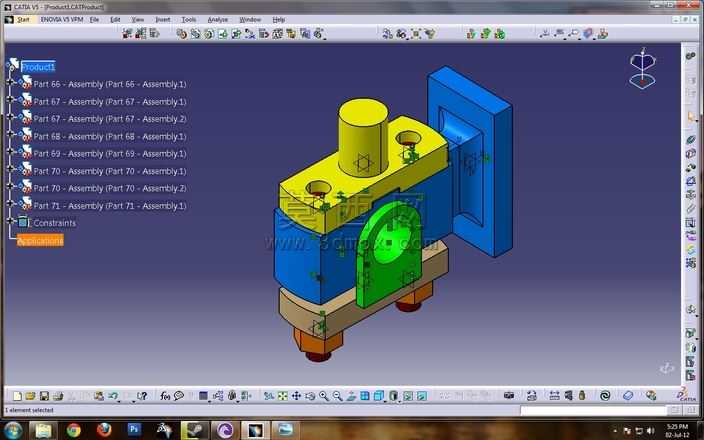Expand Part 70 - Assembly.2 tree node
Viewport: 704px width, 440px height.
9,186
